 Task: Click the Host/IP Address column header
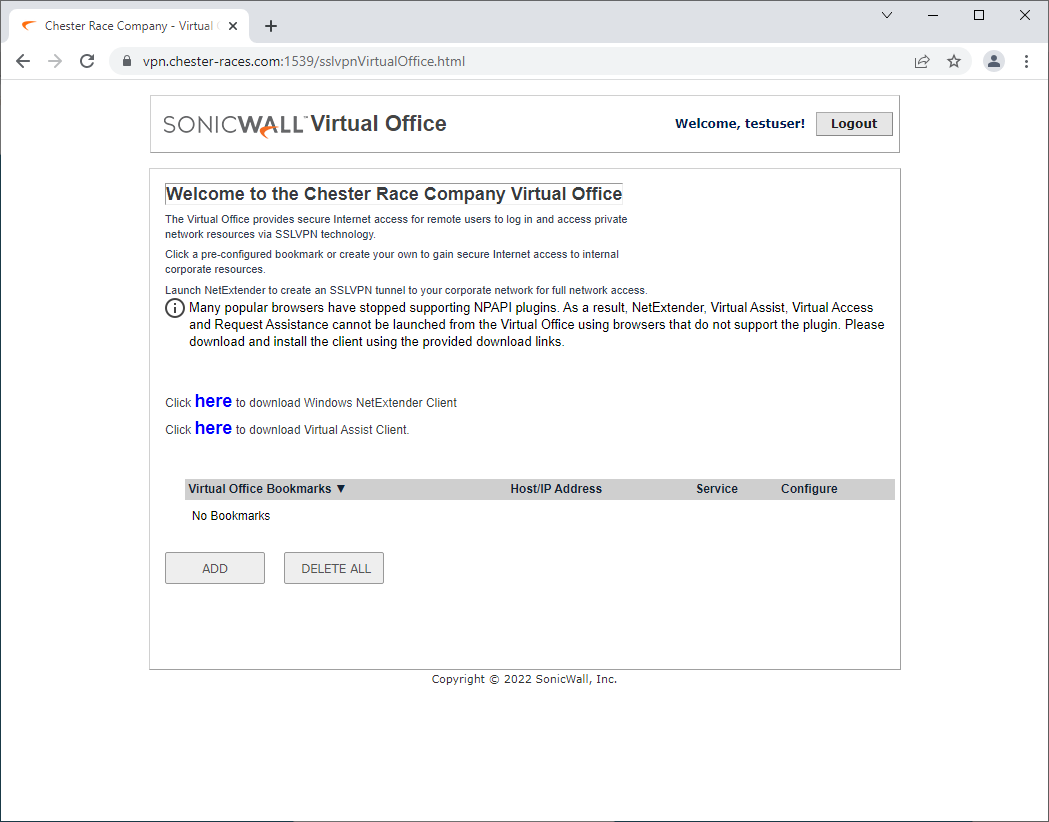(x=556, y=489)
